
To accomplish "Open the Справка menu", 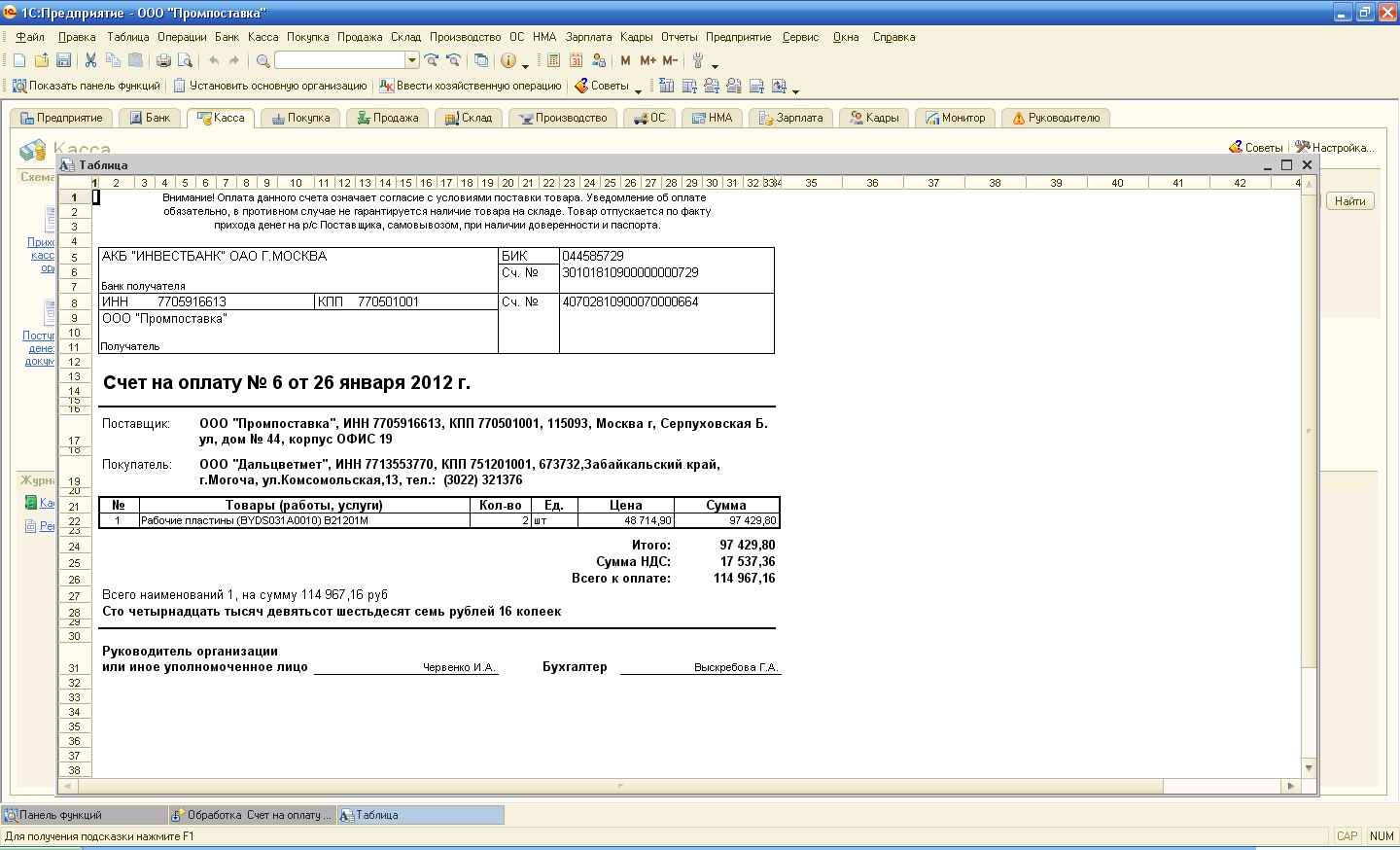I will coord(893,37).
